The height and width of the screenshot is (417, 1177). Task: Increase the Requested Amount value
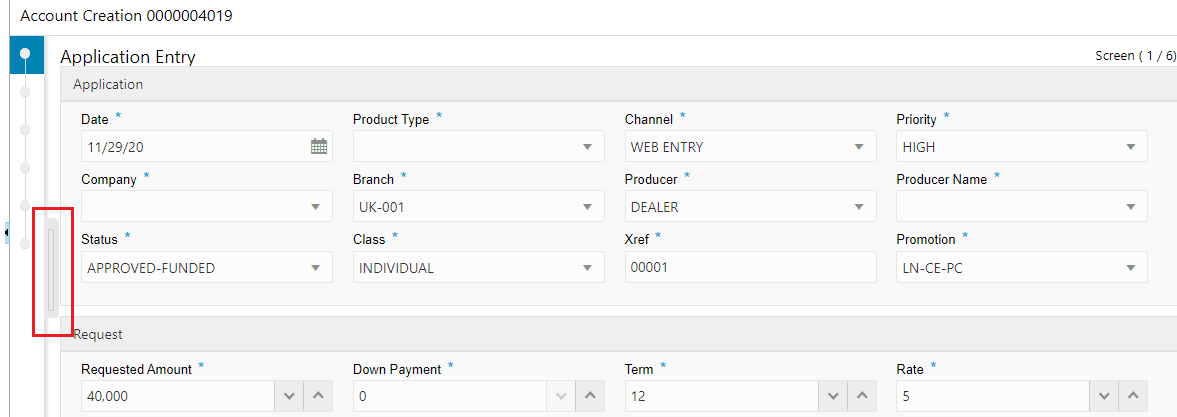pyautogui.click(x=318, y=395)
